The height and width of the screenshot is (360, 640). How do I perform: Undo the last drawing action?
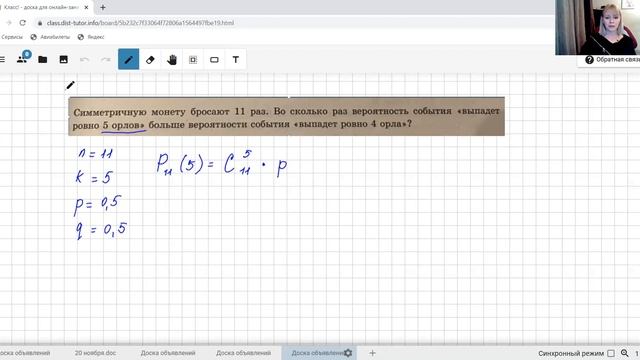84,60
